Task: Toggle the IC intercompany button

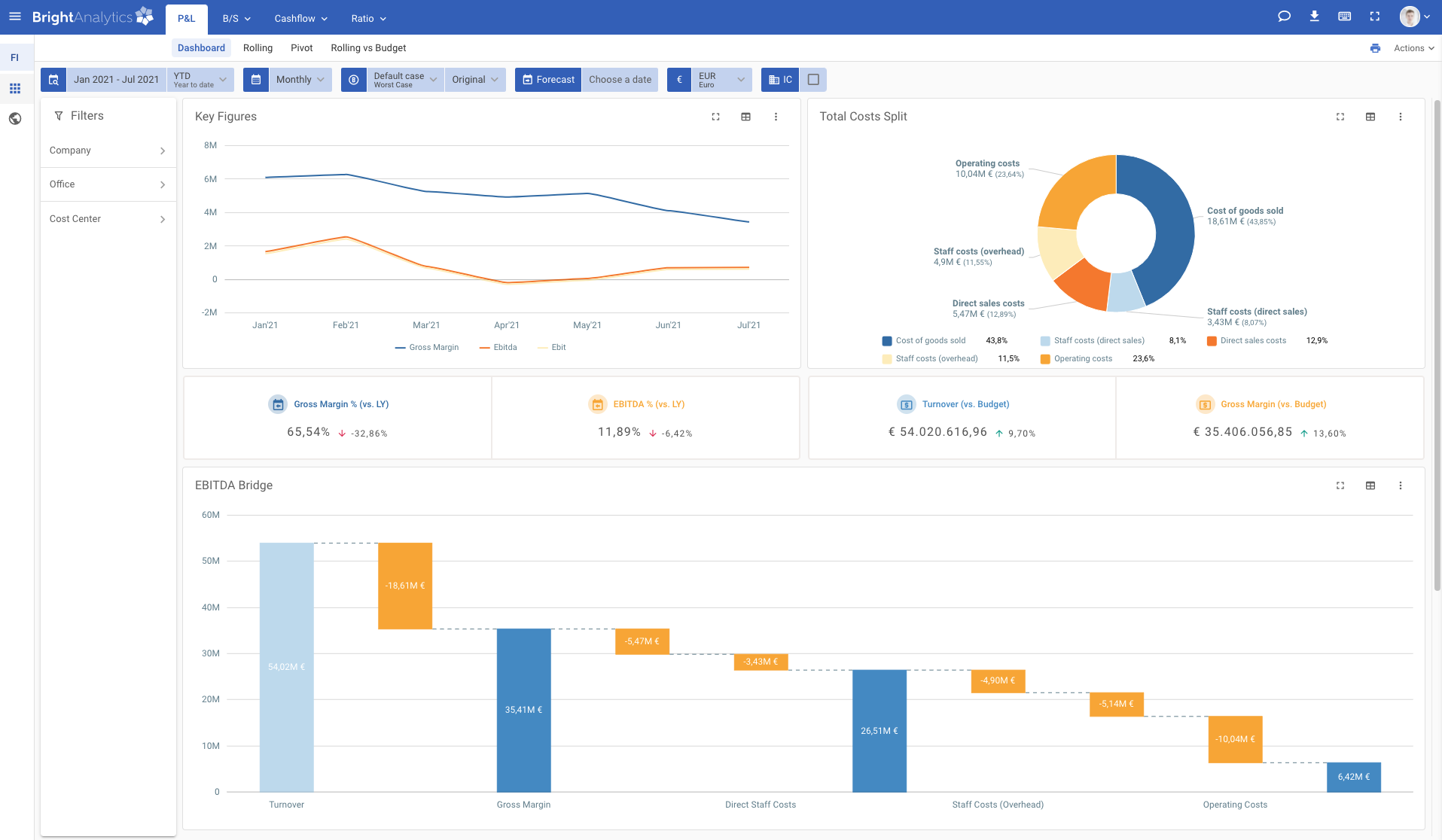Action: point(780,79)
